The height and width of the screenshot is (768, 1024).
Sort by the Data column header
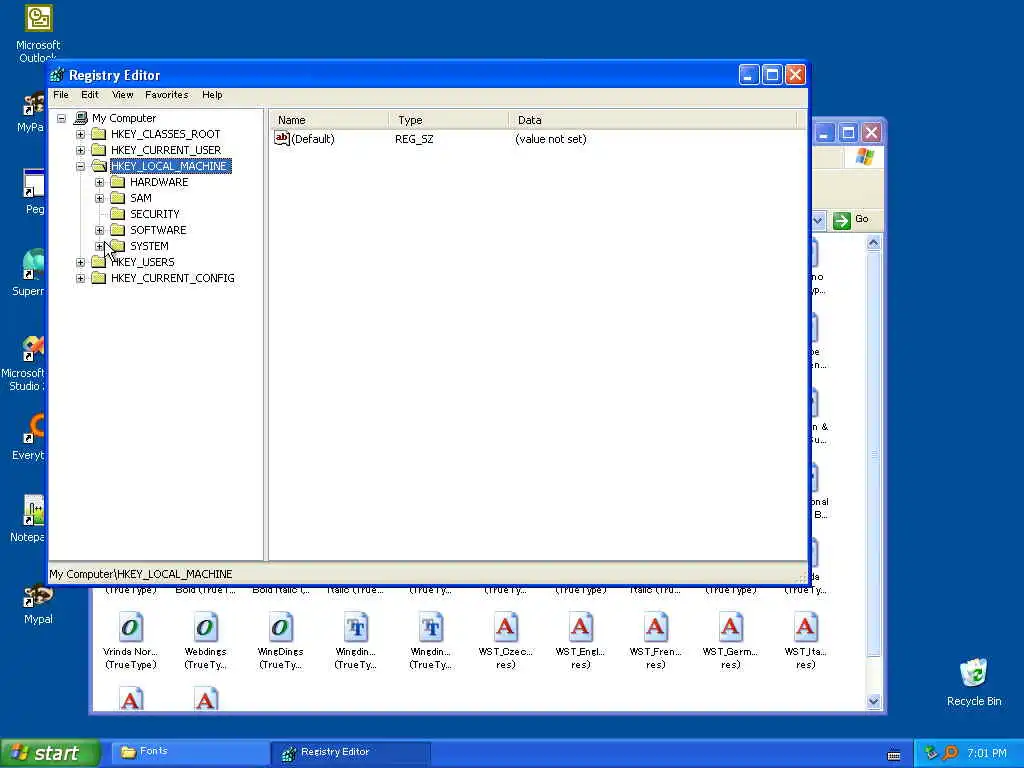(652, 120)
